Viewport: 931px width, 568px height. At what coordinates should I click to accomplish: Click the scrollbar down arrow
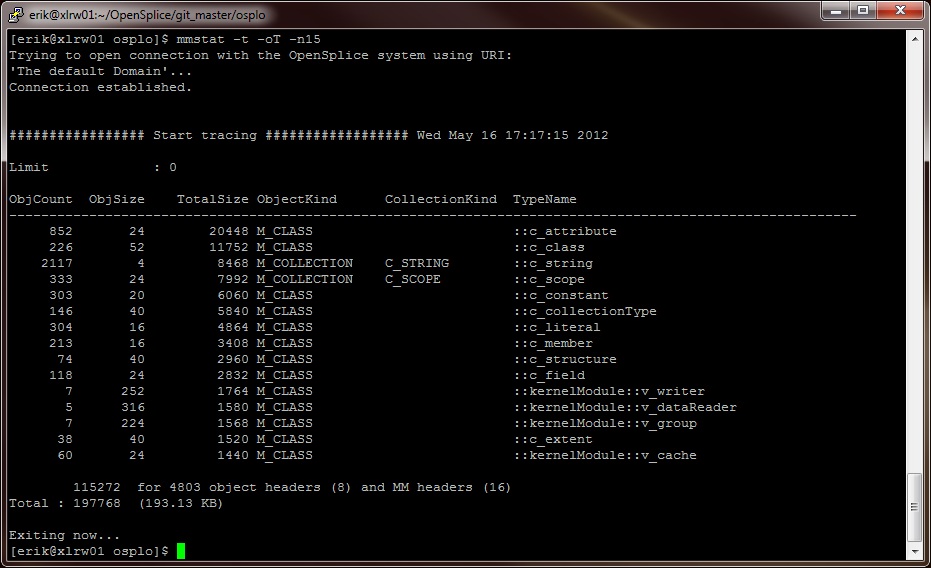(914, 551)
